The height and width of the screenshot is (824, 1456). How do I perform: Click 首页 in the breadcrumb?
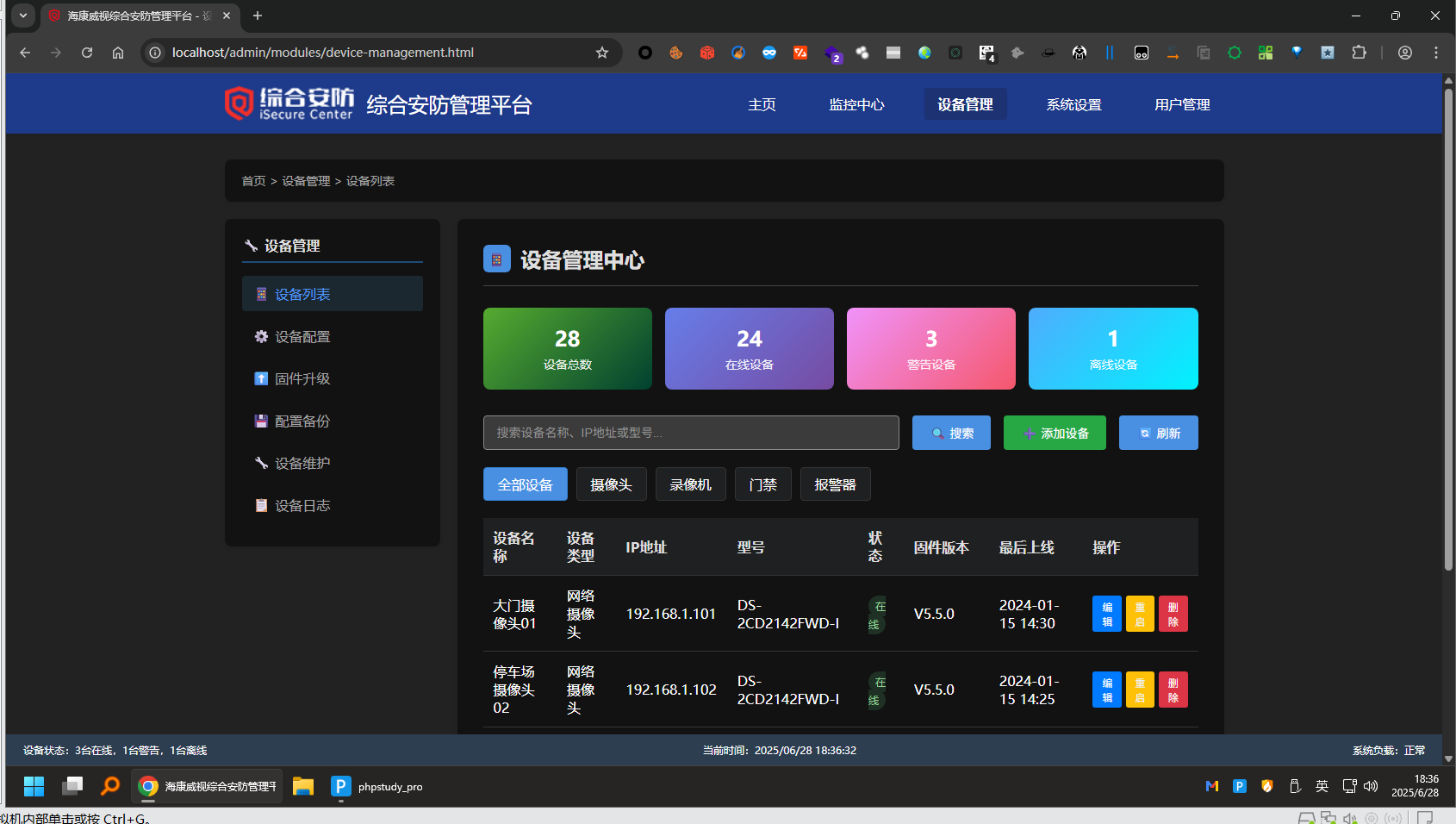[253, 181]
